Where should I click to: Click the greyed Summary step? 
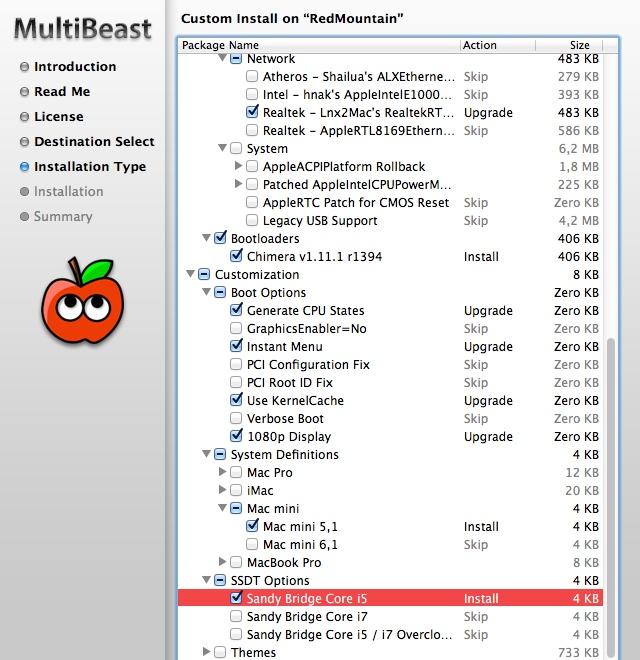(x=63, y=216)
